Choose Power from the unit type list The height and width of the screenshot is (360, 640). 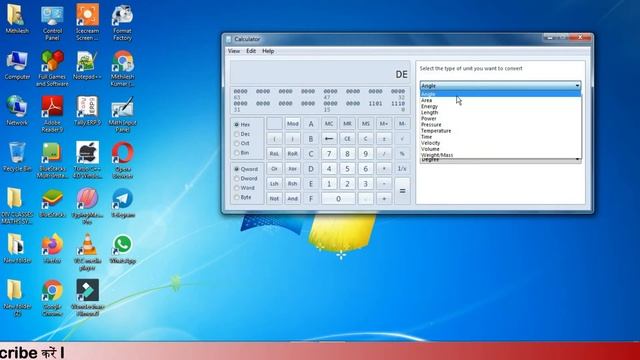point(500,118)
